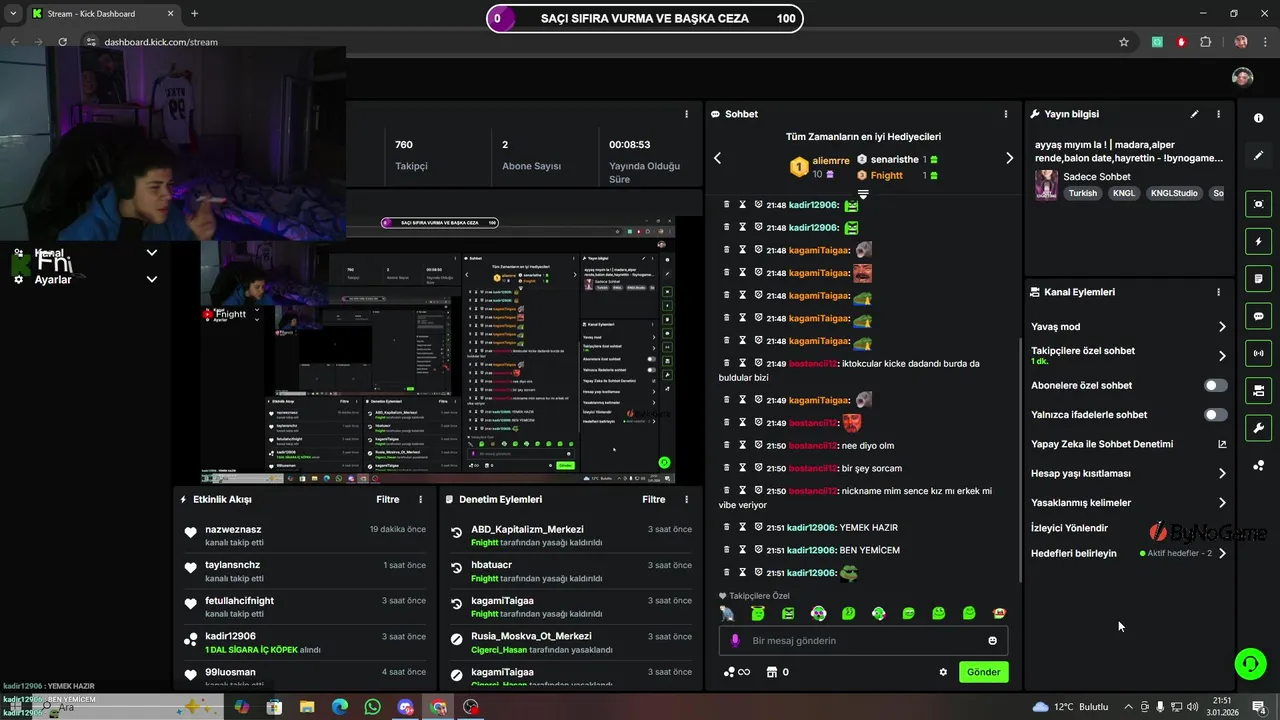The image size is (1280, 720).
Task: Open nazweznasz in activity feed
Action: click(x=233, y=529)
